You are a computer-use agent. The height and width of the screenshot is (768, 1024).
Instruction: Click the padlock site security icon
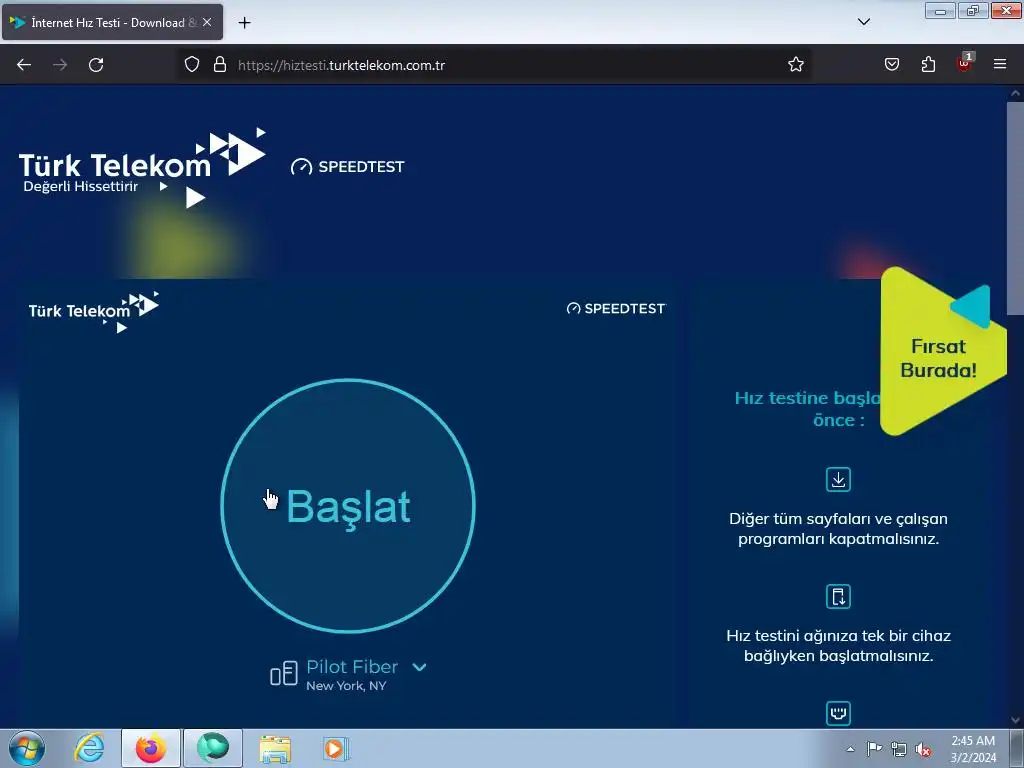(x=220, y=65)
